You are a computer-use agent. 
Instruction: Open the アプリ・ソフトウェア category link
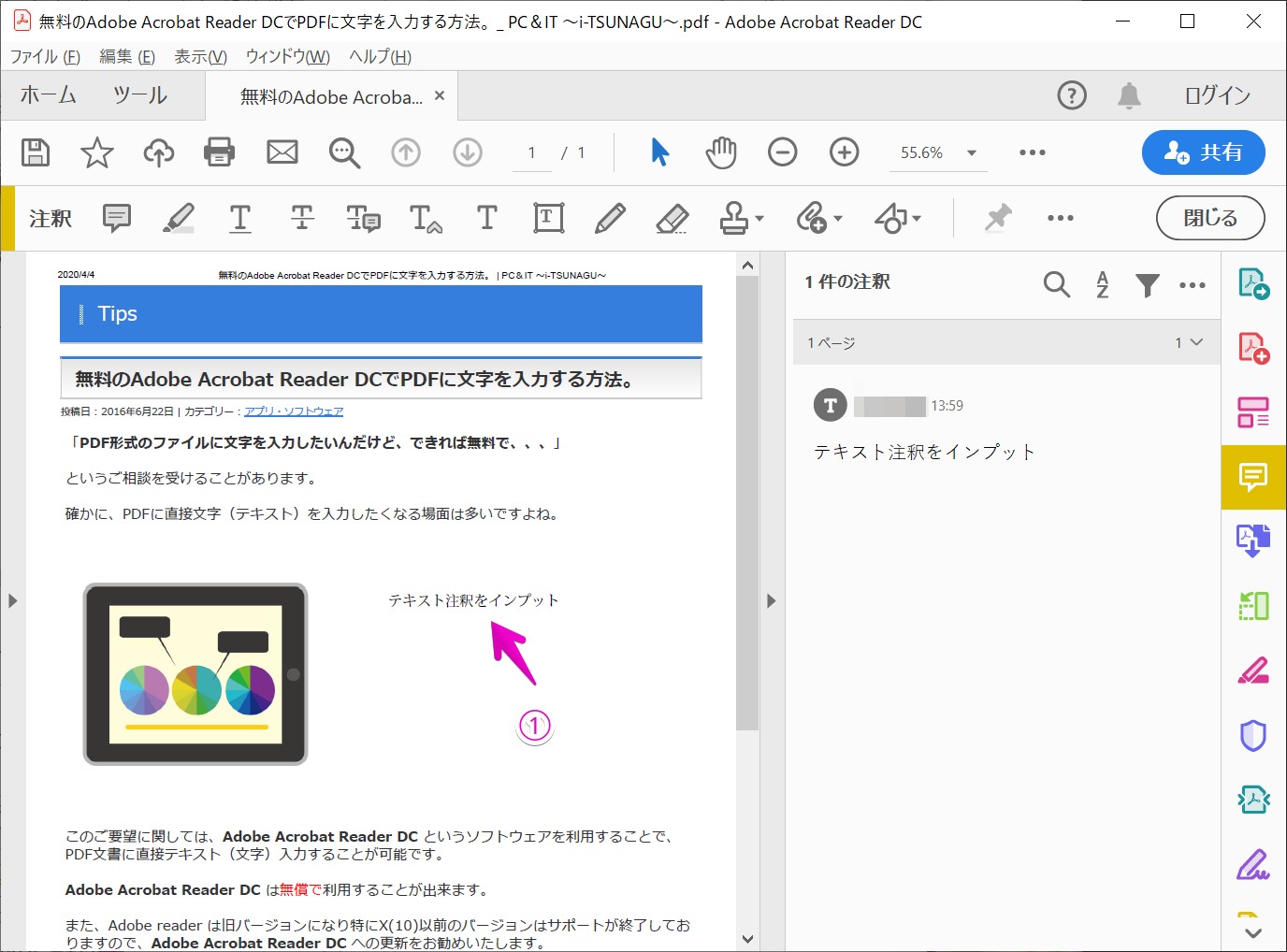294,411
